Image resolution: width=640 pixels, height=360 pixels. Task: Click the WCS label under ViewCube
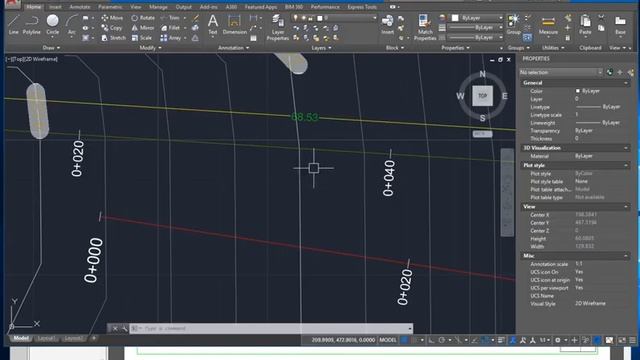(482, 134)
